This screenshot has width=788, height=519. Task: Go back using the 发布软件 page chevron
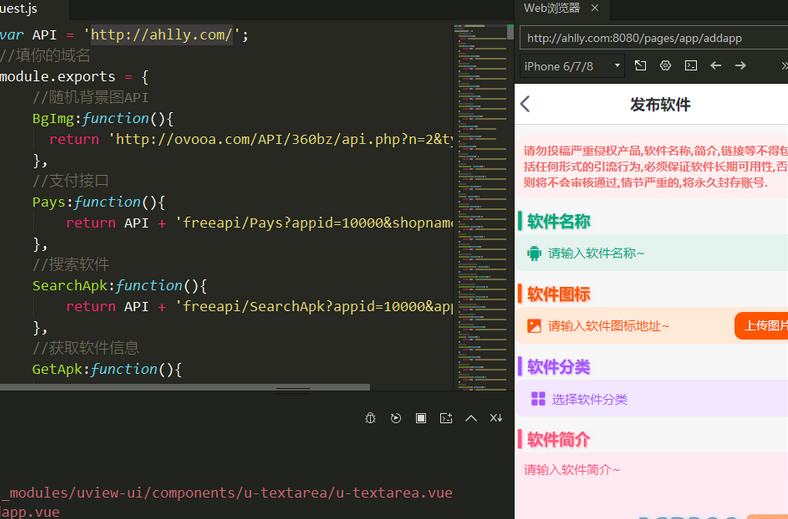526,105
